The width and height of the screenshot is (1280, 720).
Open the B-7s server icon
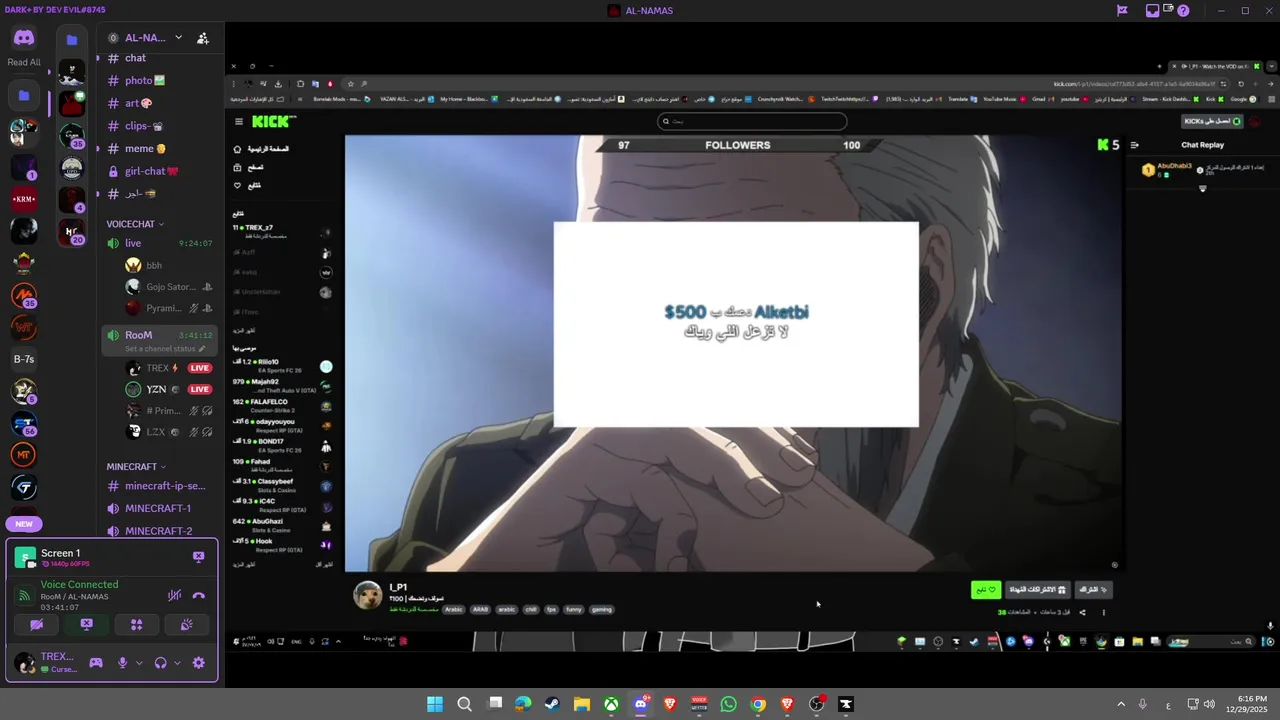[24, 359]
